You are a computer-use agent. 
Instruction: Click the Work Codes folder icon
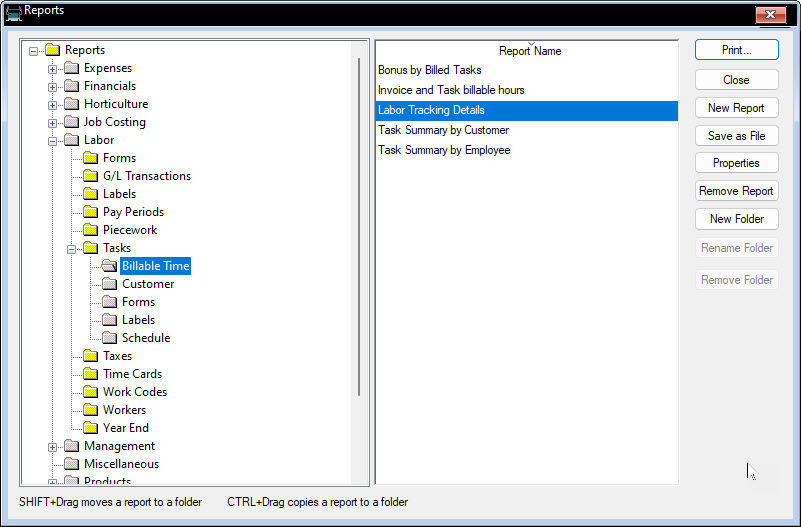point(90,392)
